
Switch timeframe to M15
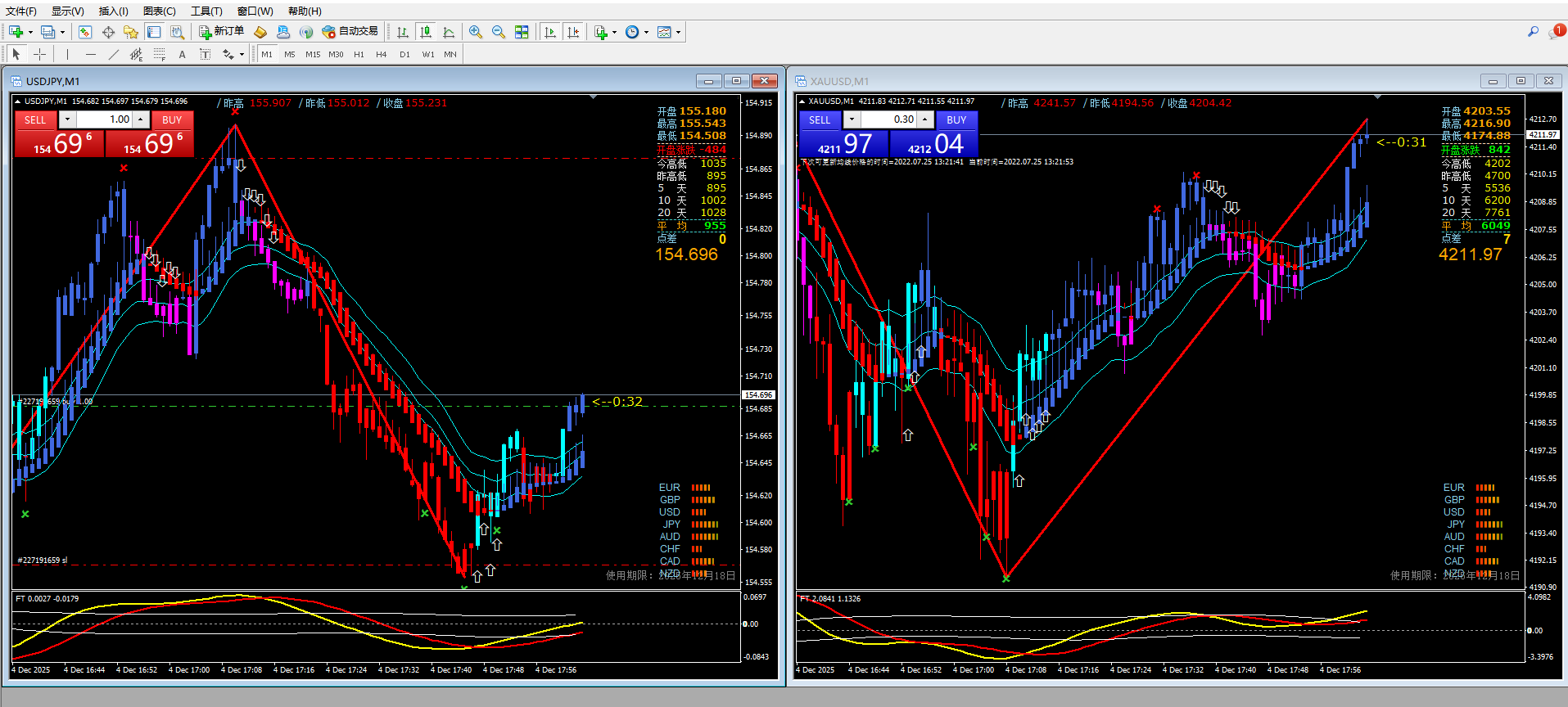point(313,54)
